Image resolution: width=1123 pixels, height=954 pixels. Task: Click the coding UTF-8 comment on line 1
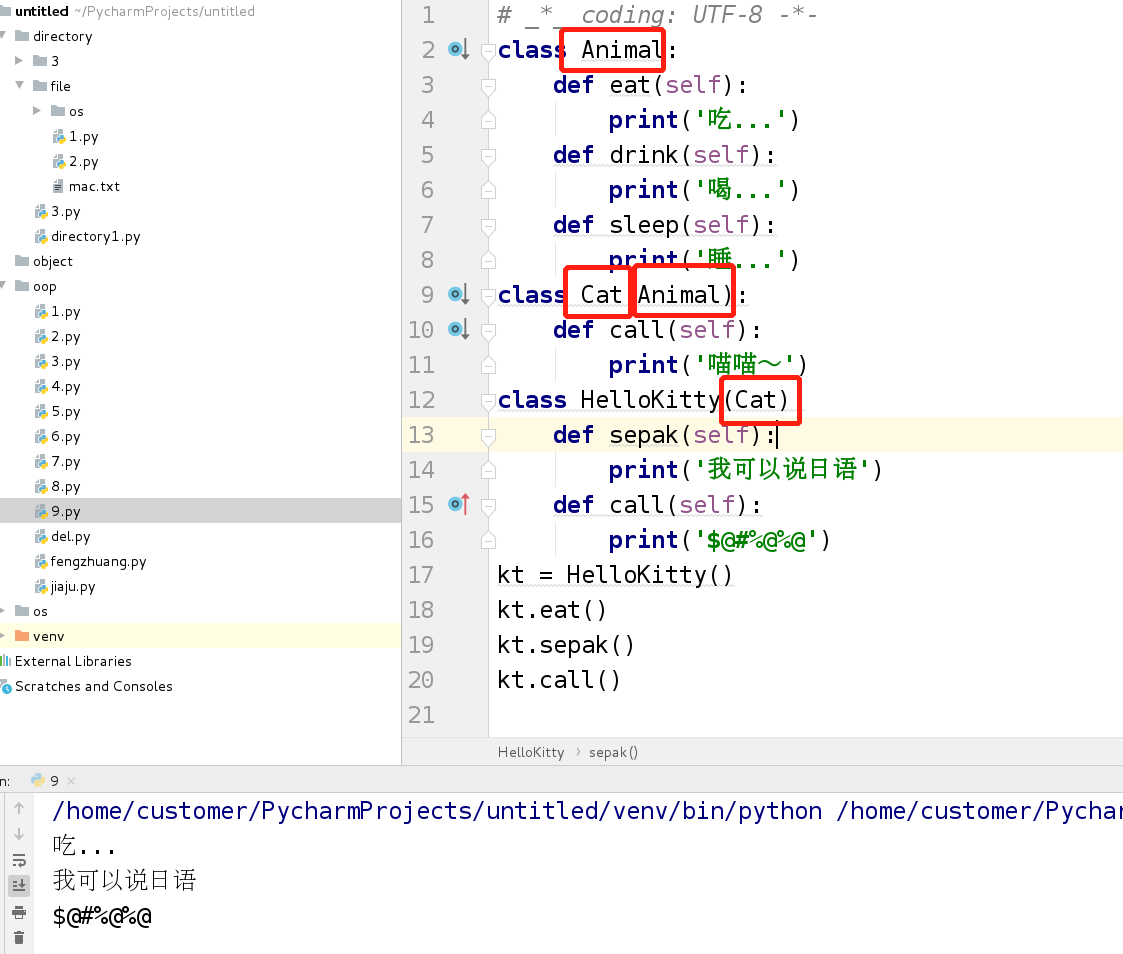click(x=657, y=14)
